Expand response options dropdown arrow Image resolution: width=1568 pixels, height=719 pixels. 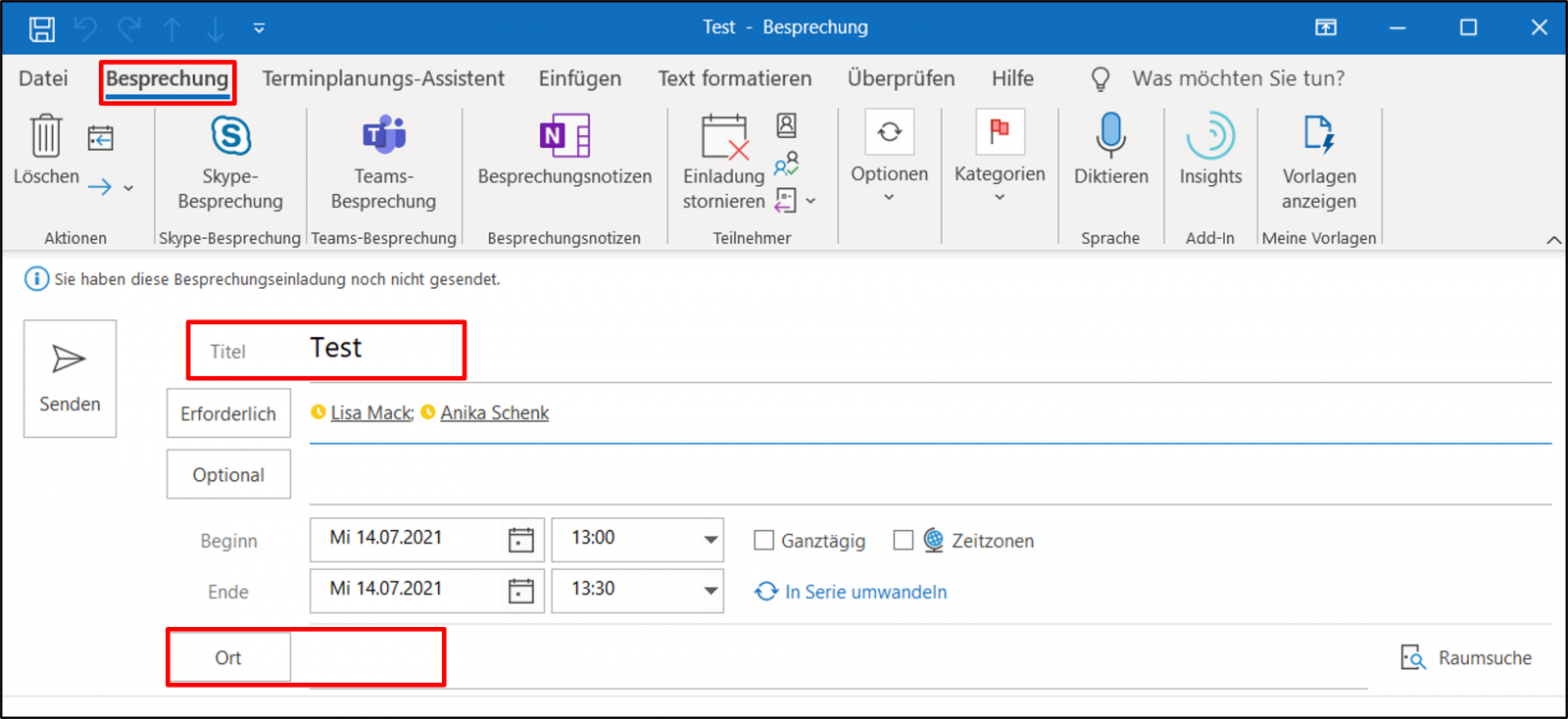(810, 201)
